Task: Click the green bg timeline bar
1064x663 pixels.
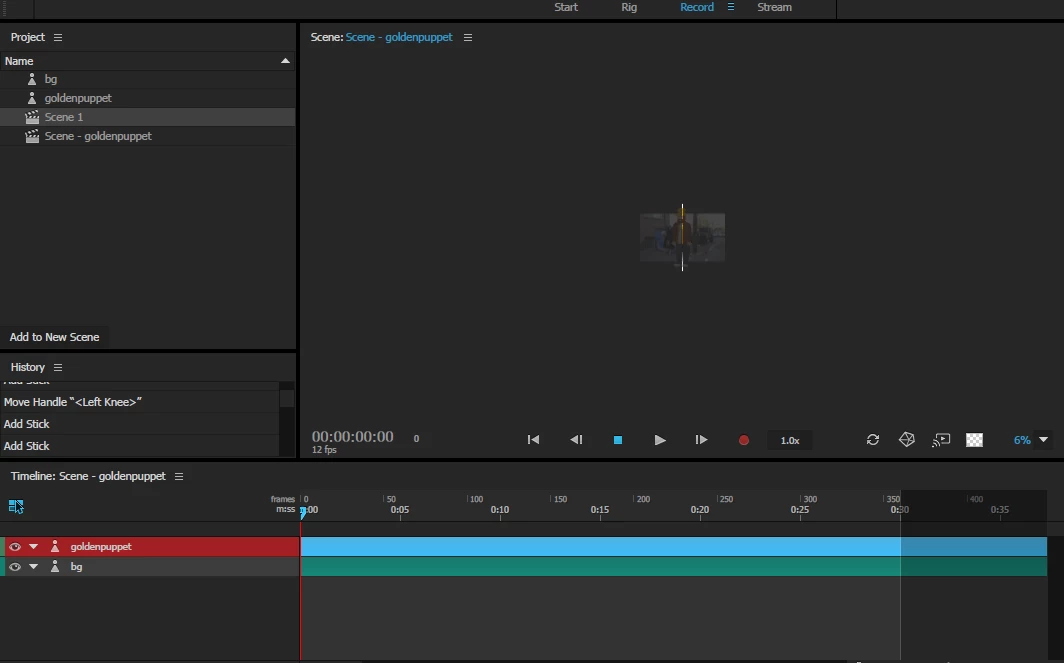Action: coord(674,567)
